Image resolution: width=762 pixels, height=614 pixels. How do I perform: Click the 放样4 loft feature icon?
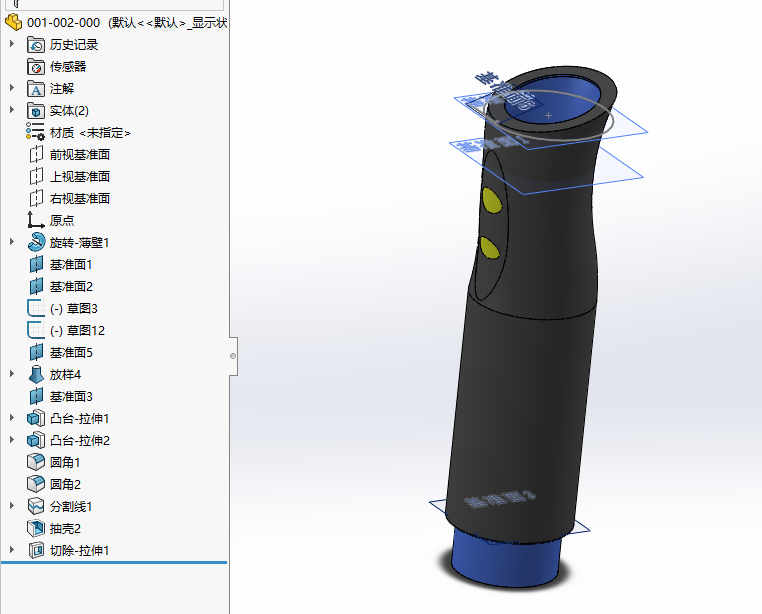click(36, 374)
